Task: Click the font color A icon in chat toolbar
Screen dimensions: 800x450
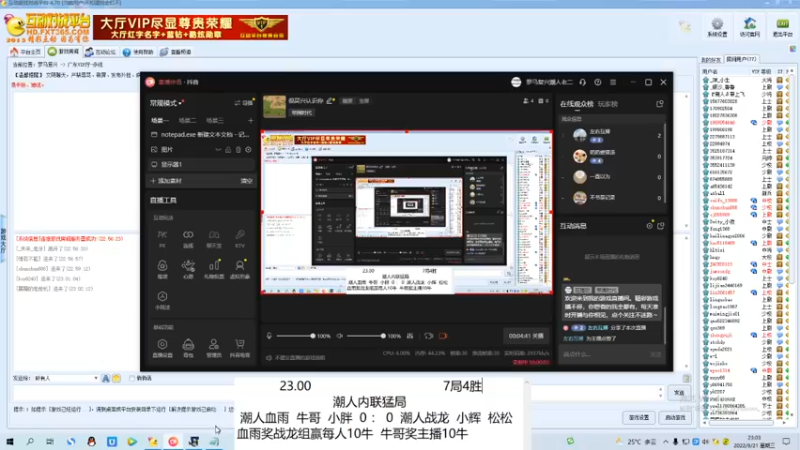Action: [106, 378]
